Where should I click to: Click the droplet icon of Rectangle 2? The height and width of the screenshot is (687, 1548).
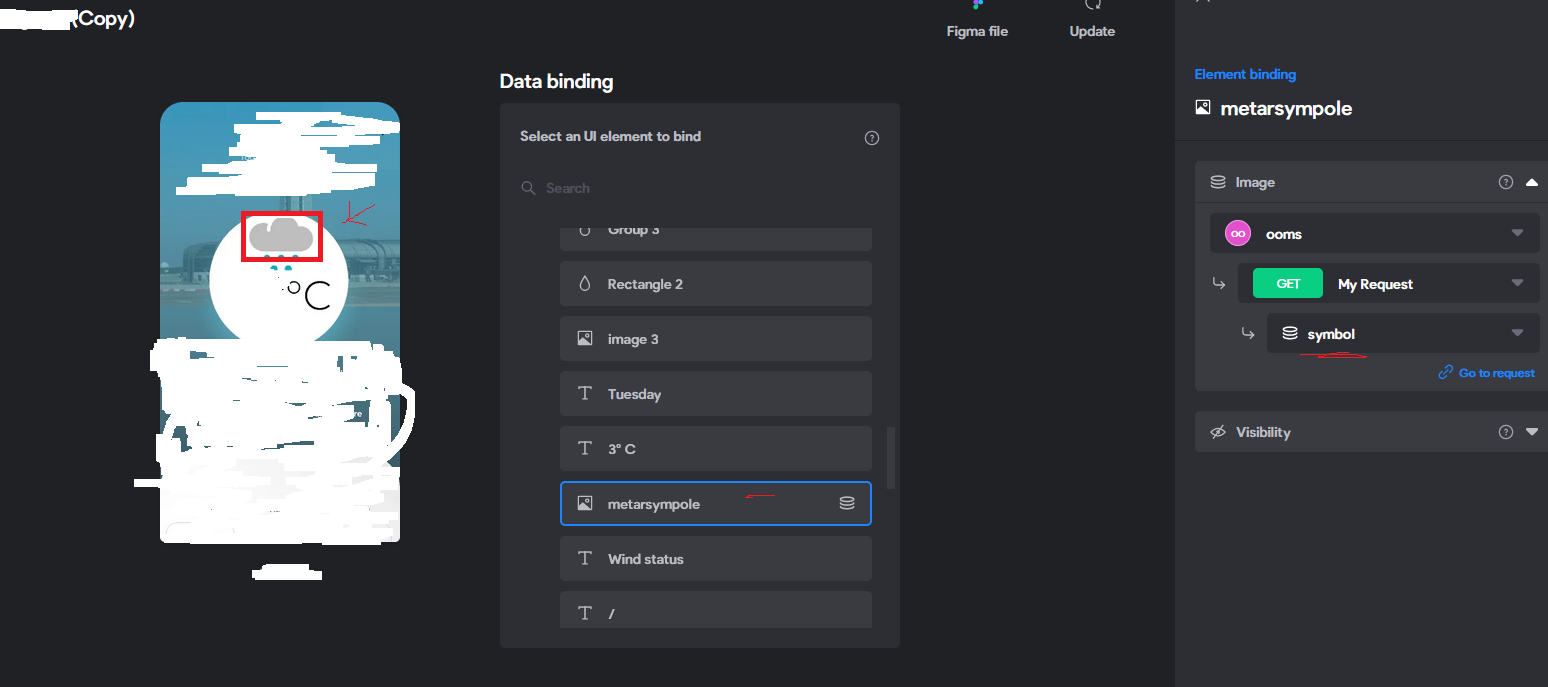(x=585, y=284)
